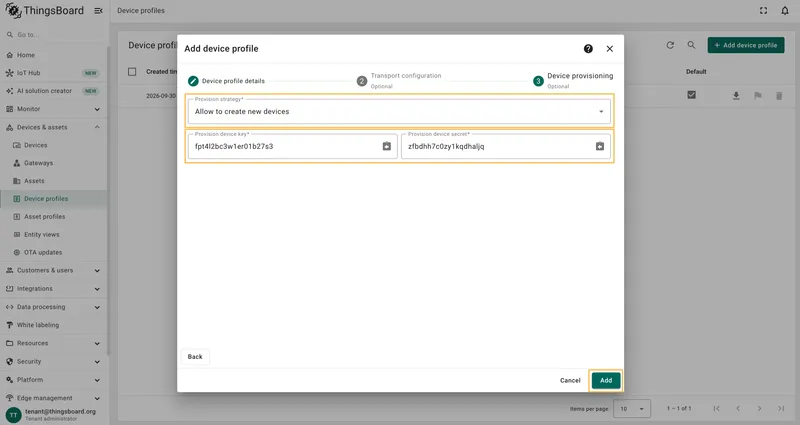Click the Device profiles breadcrumb title

141,11
